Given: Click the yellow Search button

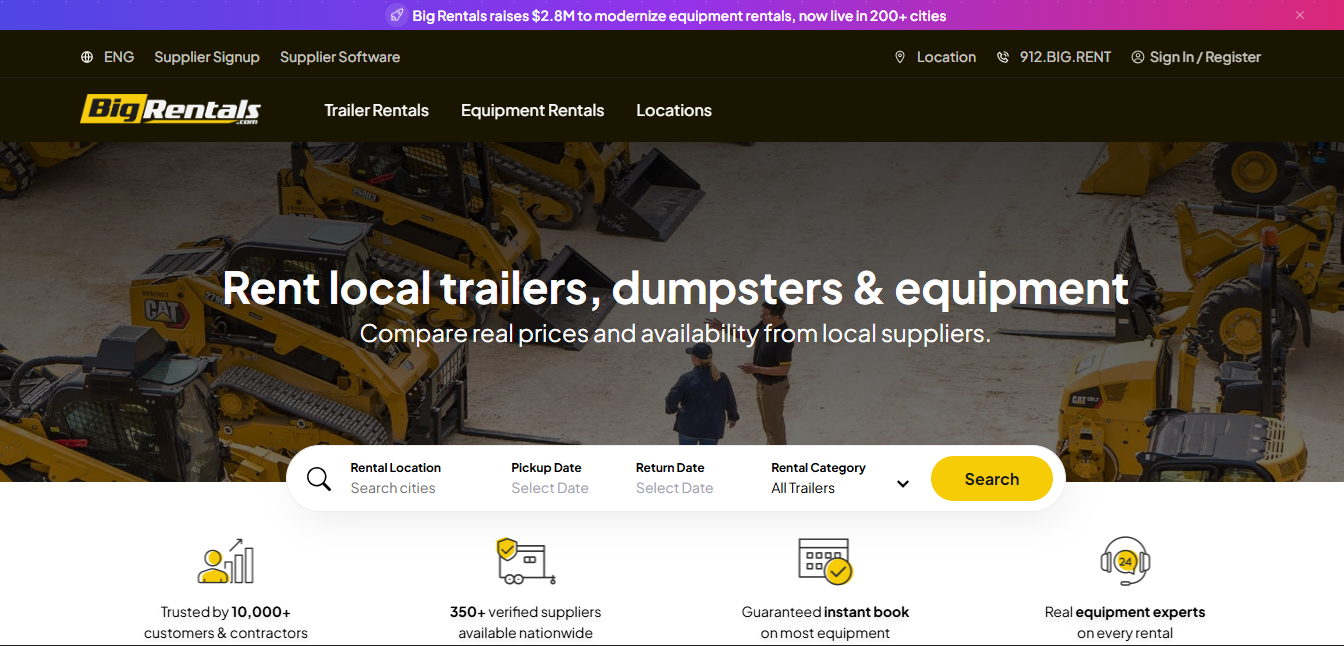Looking at the screenshot, I should [x=991, y=478].
